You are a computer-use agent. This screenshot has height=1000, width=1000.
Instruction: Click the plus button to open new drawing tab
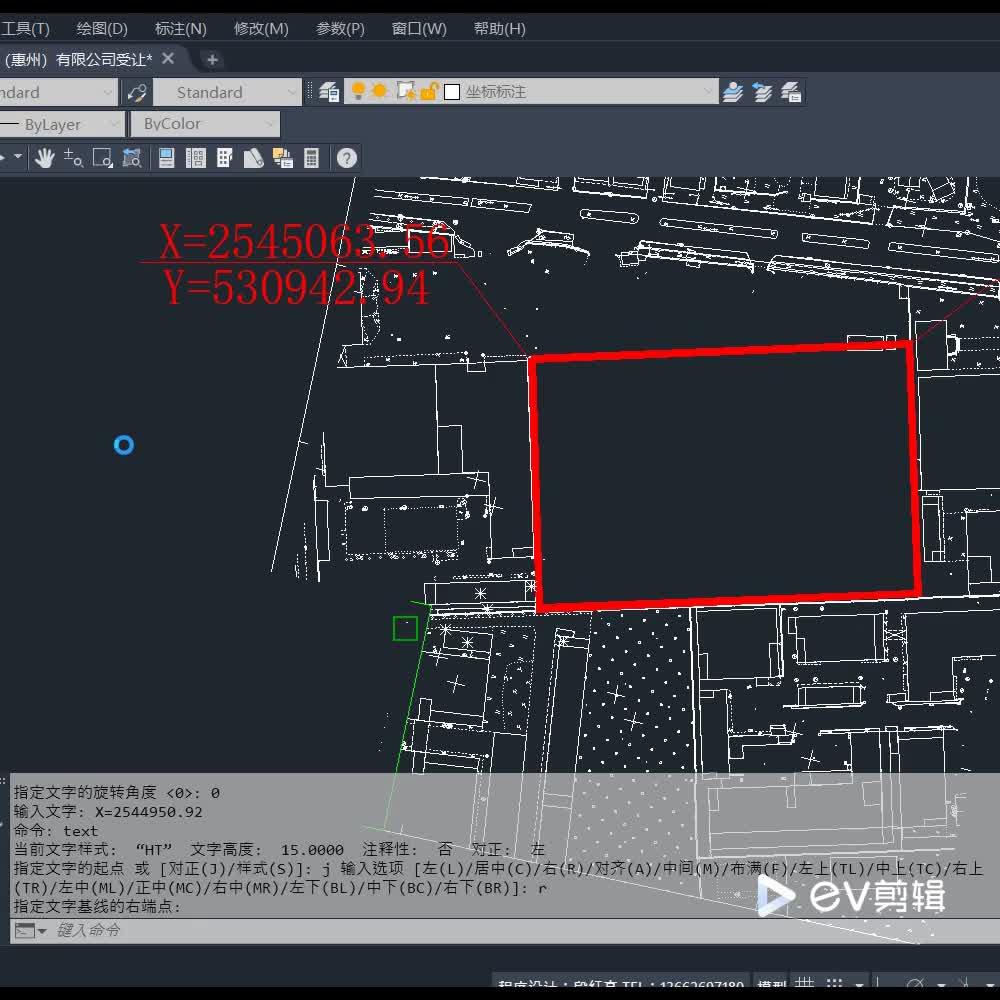tap(211, 59)
